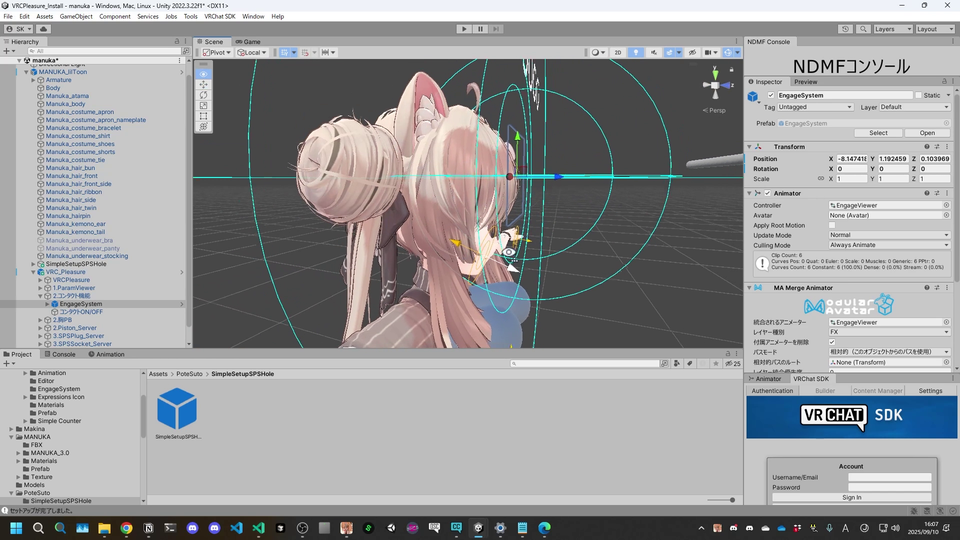Screen dimensions: 960x540
Task: Click the Step frame button
Action: [x=496, y=29]
